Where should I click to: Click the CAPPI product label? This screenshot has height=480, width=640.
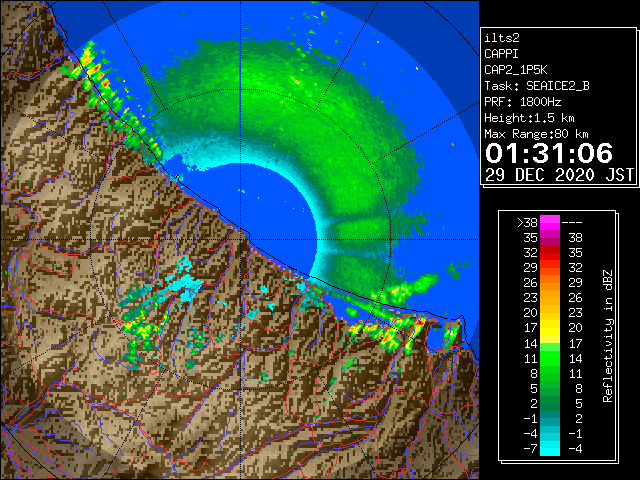501,54
